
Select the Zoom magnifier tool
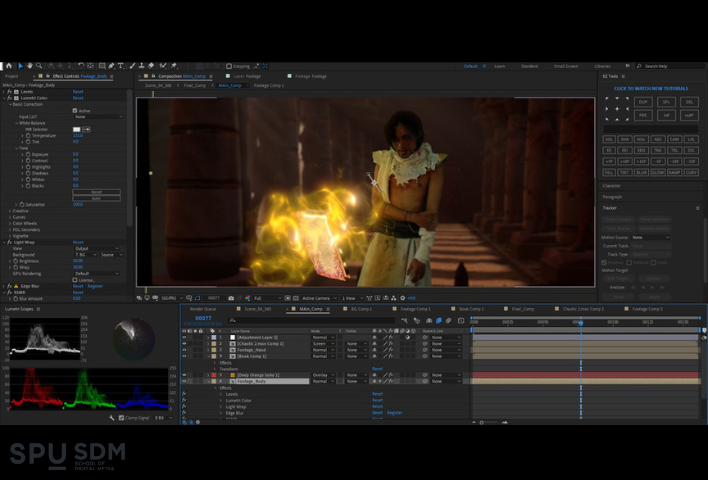click(x=39, y=66)
